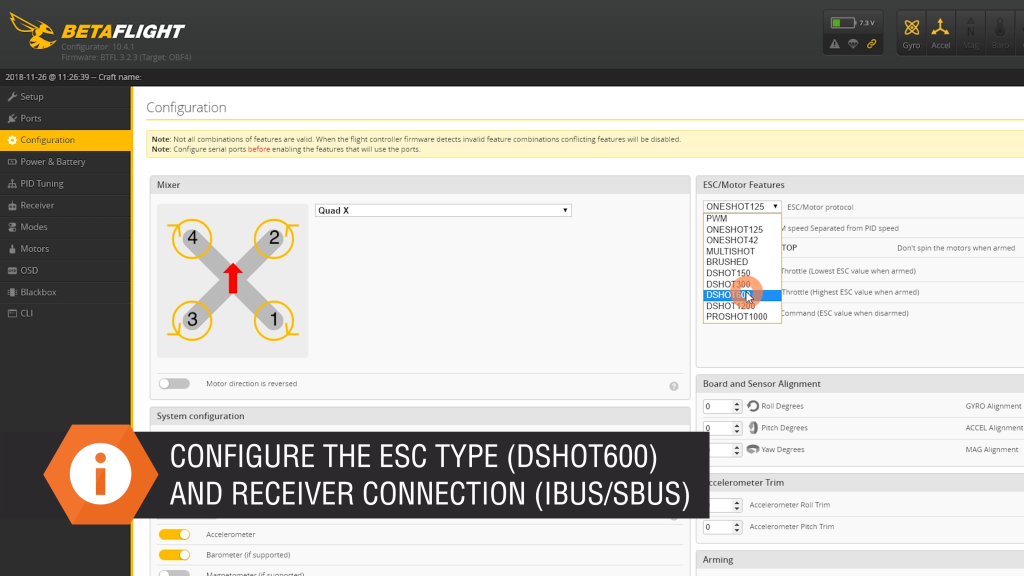Select BRUSHED protocol option
This screenshot has height=576, width=1024.
[742, 262]
